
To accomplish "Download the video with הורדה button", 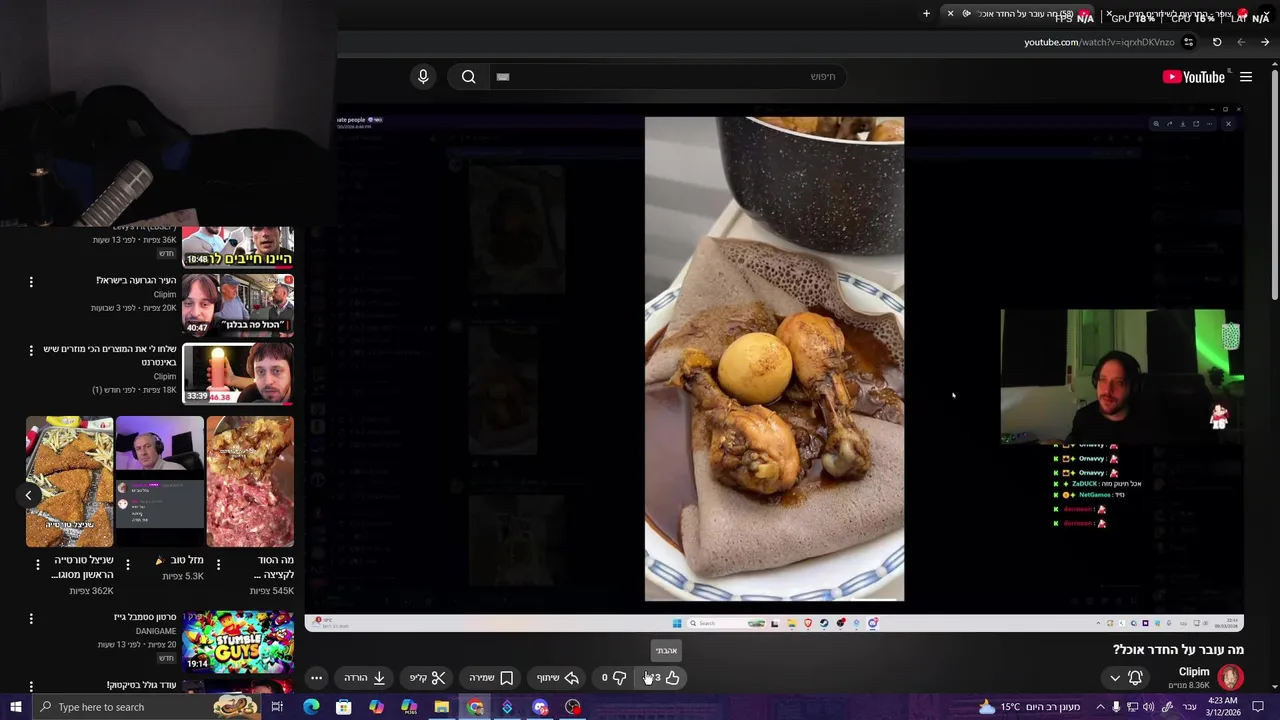I will coord(365,678).
